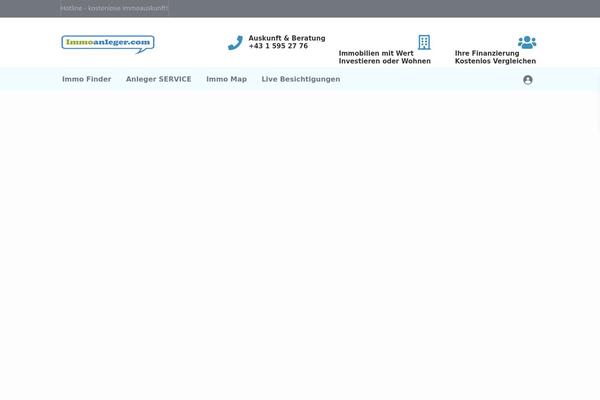Click the people group icon above Ihre Finanzierung
The height and width of the screenshot is (400, 600).
pos(527,42)
